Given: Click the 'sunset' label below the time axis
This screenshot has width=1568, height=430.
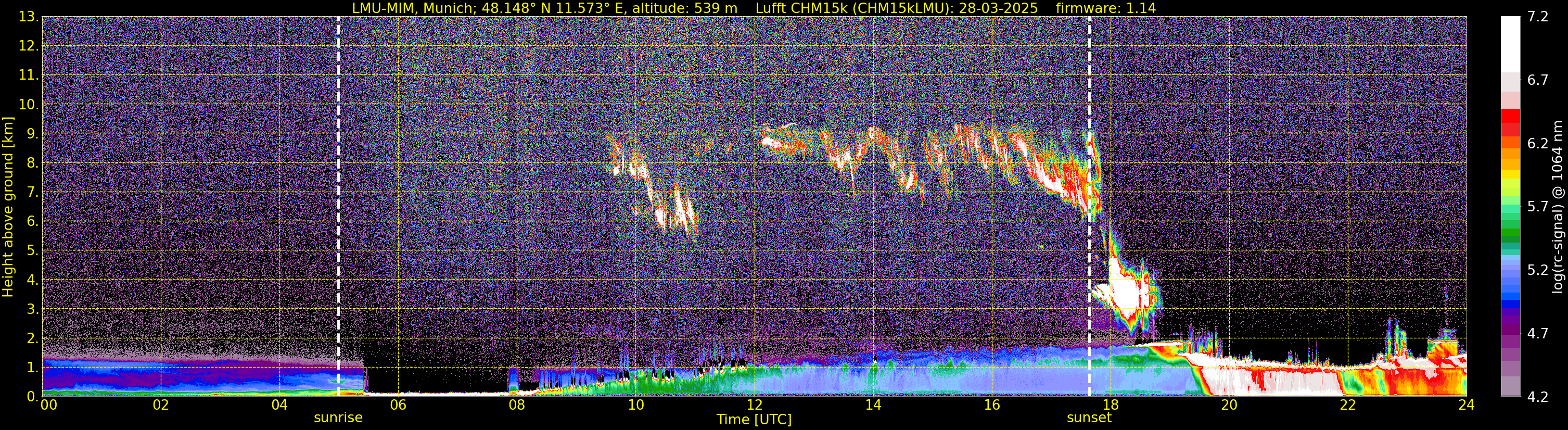Looking at the screenshot, I should coord(1089,418).
